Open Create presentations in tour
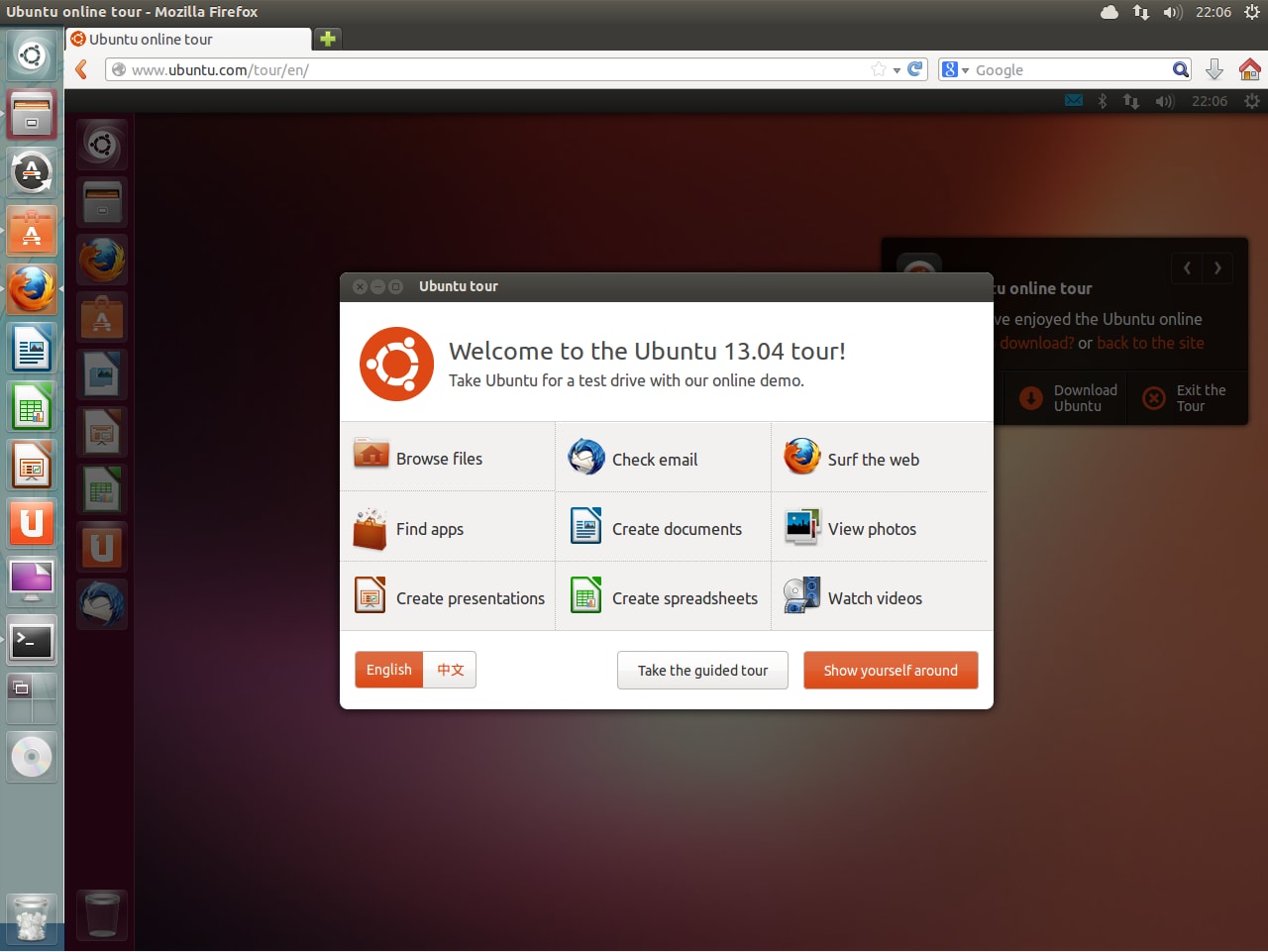The width and height of the screenshot is (1268, 952). pos(447,597)
